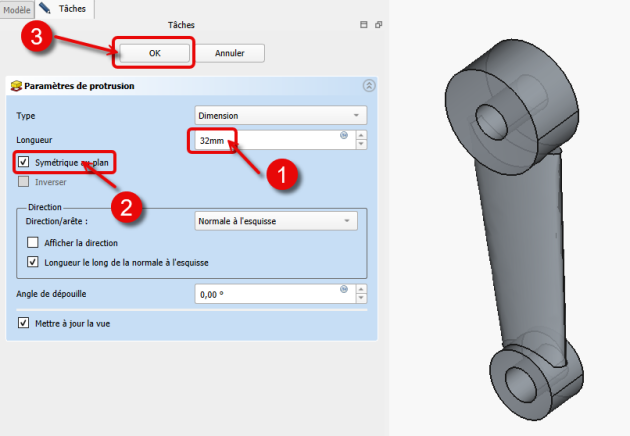Screen dimensions: 630x436
Task: Uncheck Longueur le long de la normale
Action: pos(33,262)
